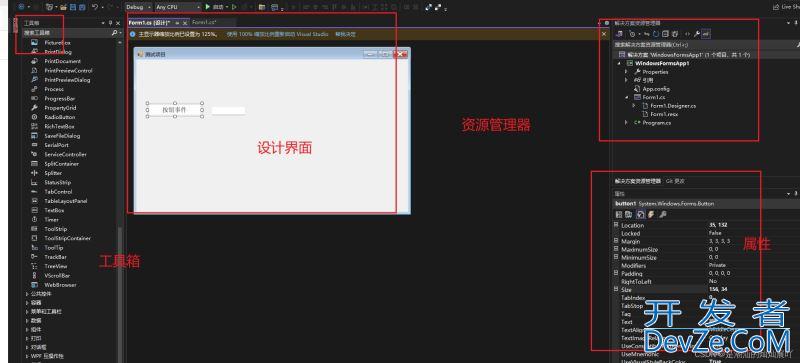800x363 pixels.
Task: Expand the Location property
Action: [x=616, y=225]
